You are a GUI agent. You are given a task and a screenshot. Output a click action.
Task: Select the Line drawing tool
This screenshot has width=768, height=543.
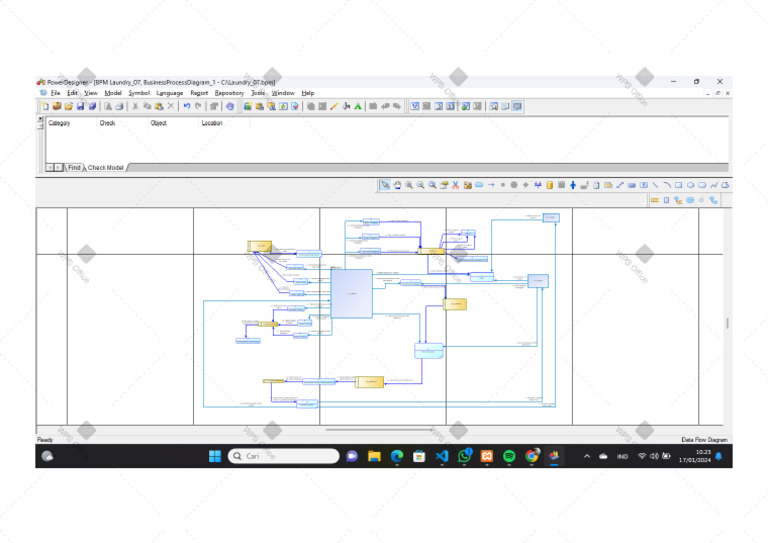pos(655,185)
